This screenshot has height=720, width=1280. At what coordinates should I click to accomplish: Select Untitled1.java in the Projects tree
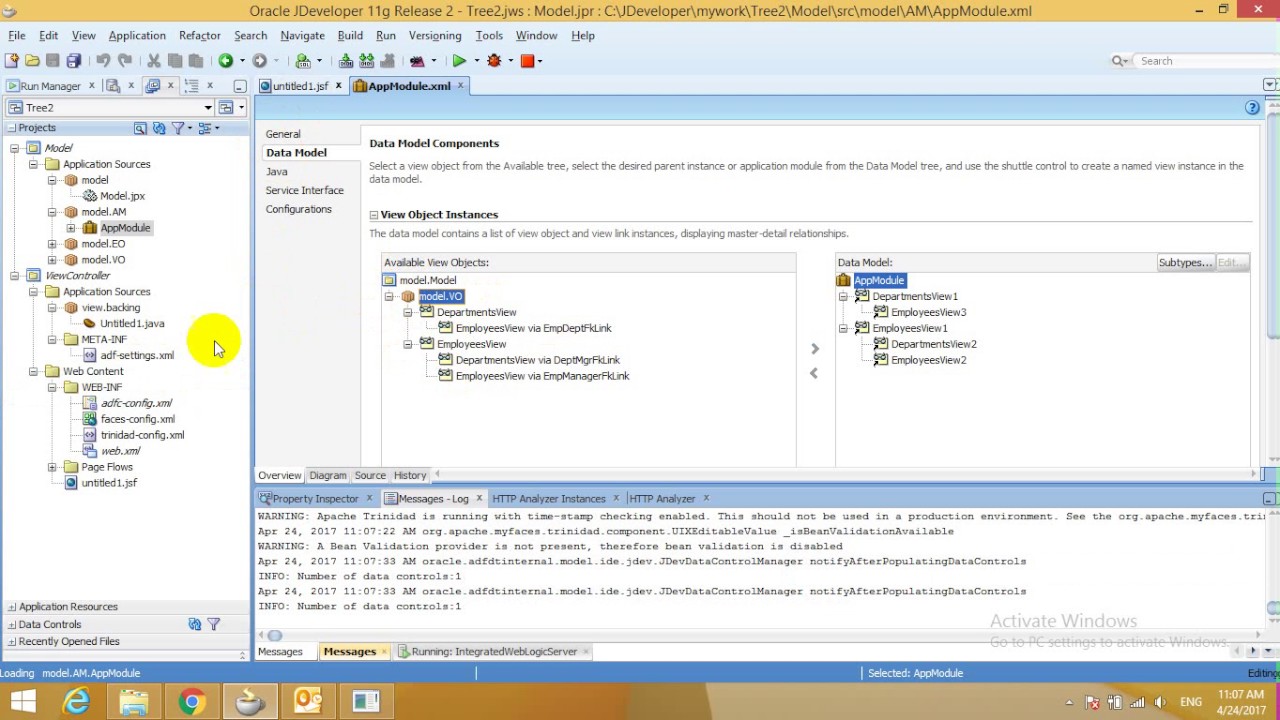pyautogui.click(x=132, y=324)
